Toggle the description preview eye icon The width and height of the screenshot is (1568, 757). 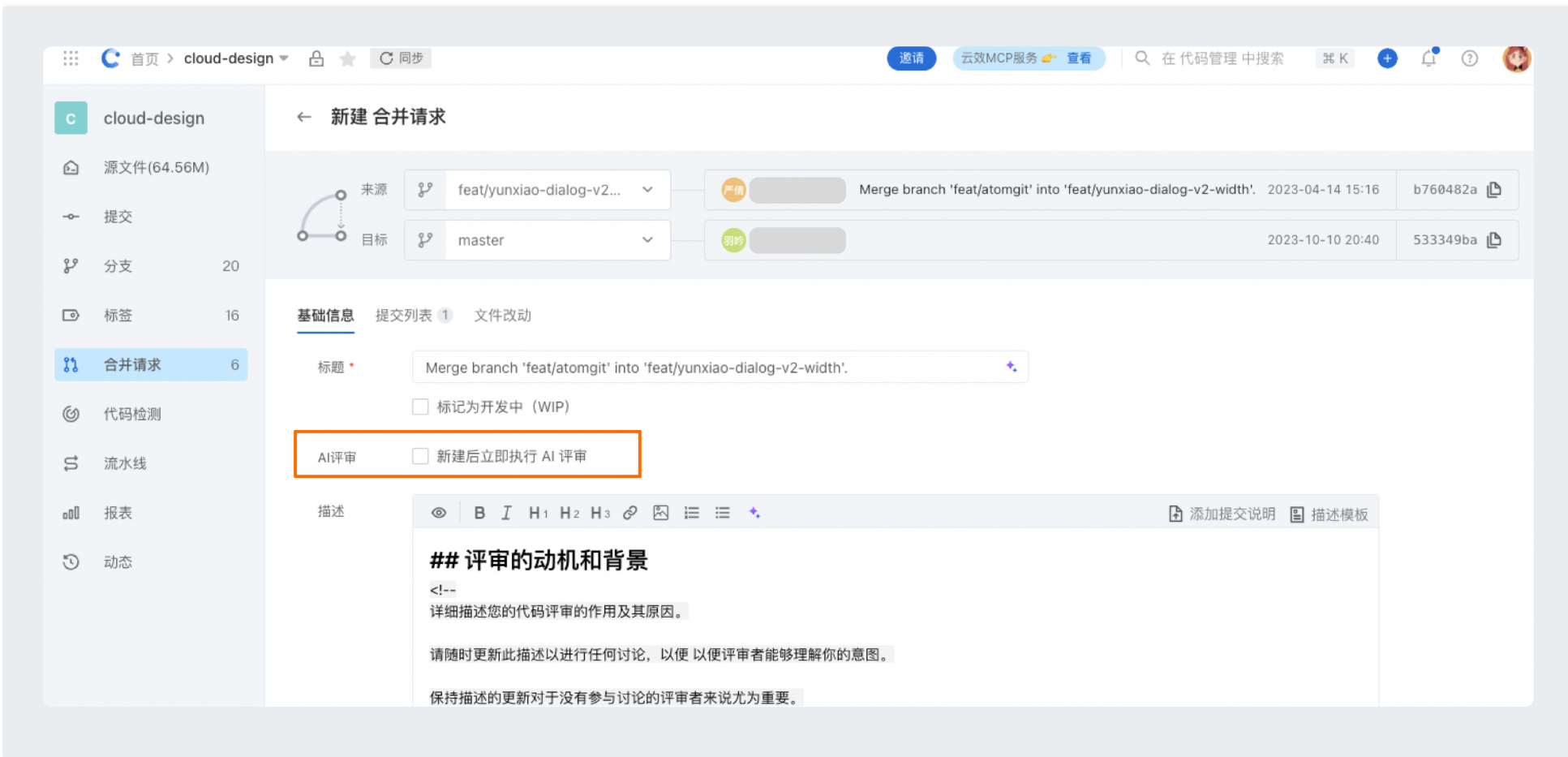coord(438,512)
